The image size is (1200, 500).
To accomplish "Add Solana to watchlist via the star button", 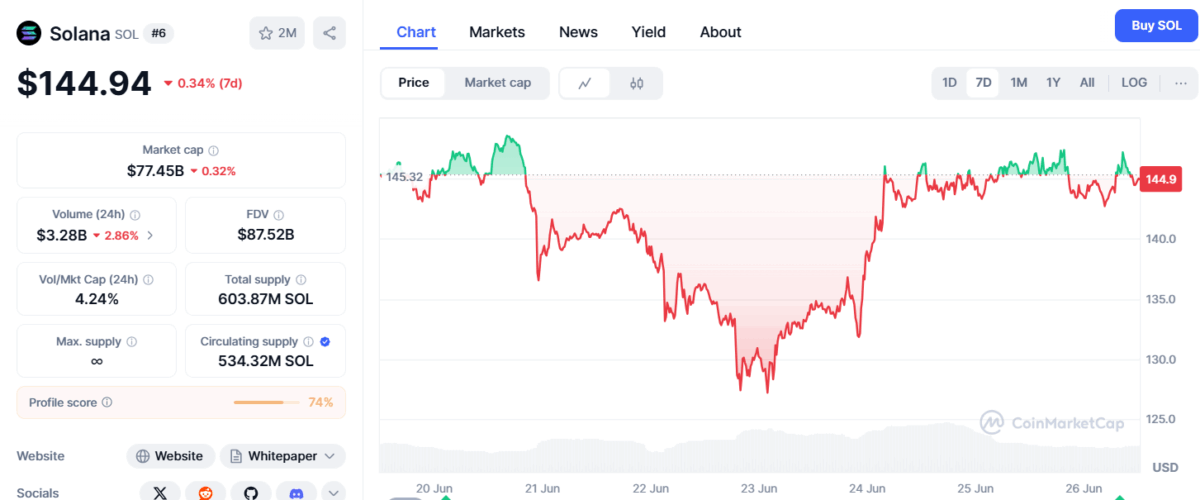I will pyautogui.click(x=277, y=33).
